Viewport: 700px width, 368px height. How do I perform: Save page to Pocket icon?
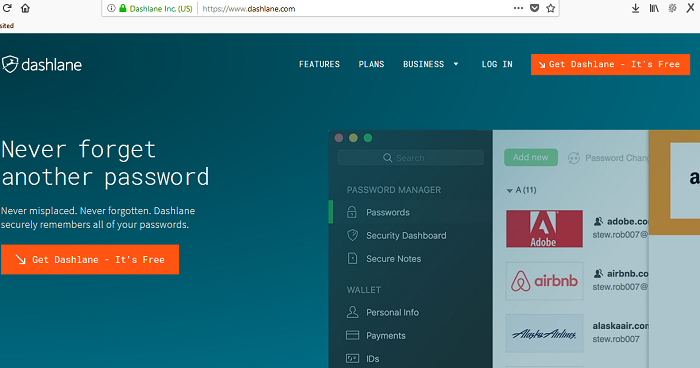pyautogui.click(x=534, y=8)
